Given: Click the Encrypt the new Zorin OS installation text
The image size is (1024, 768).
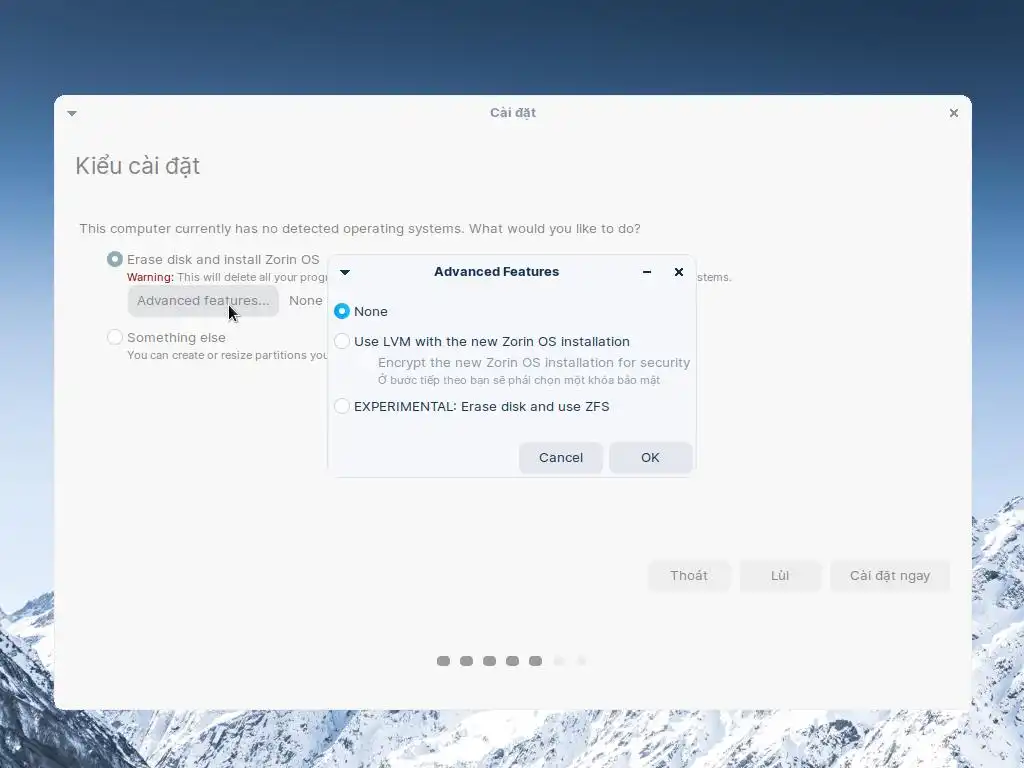Looking at the screenshot, I should [x=534, y=362].
